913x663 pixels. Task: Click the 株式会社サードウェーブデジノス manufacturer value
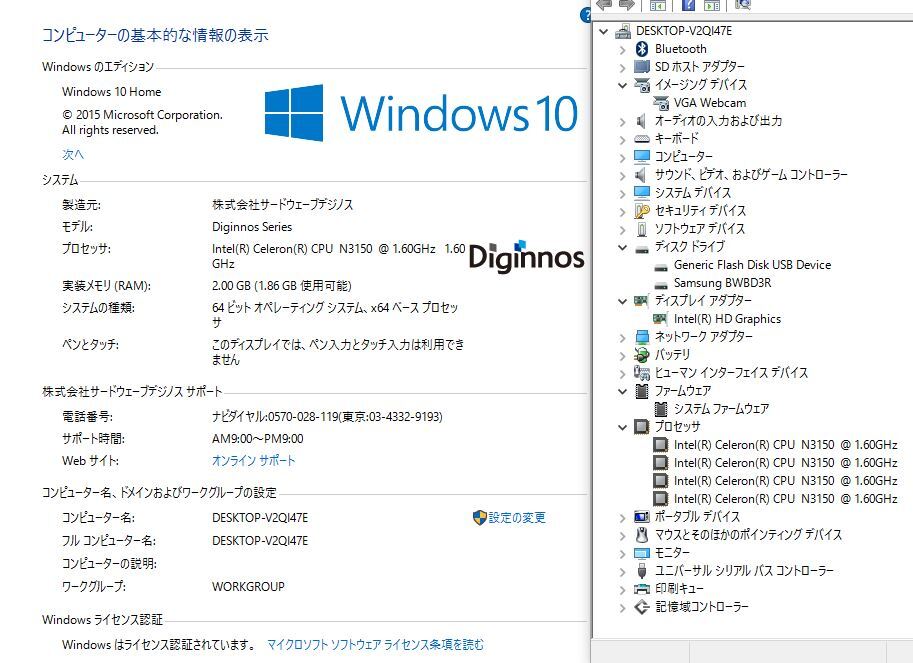282,204
